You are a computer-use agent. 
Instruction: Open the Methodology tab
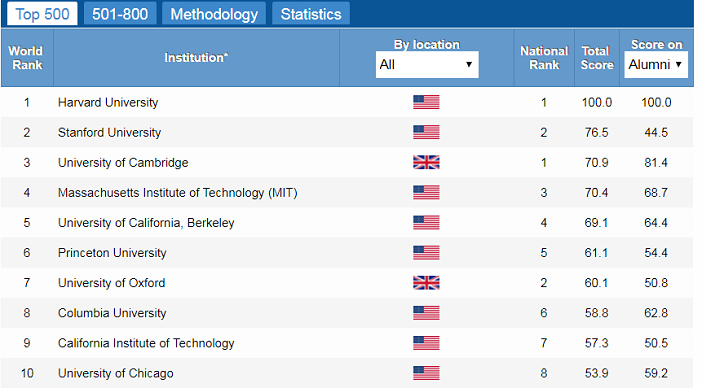(214, 13)
